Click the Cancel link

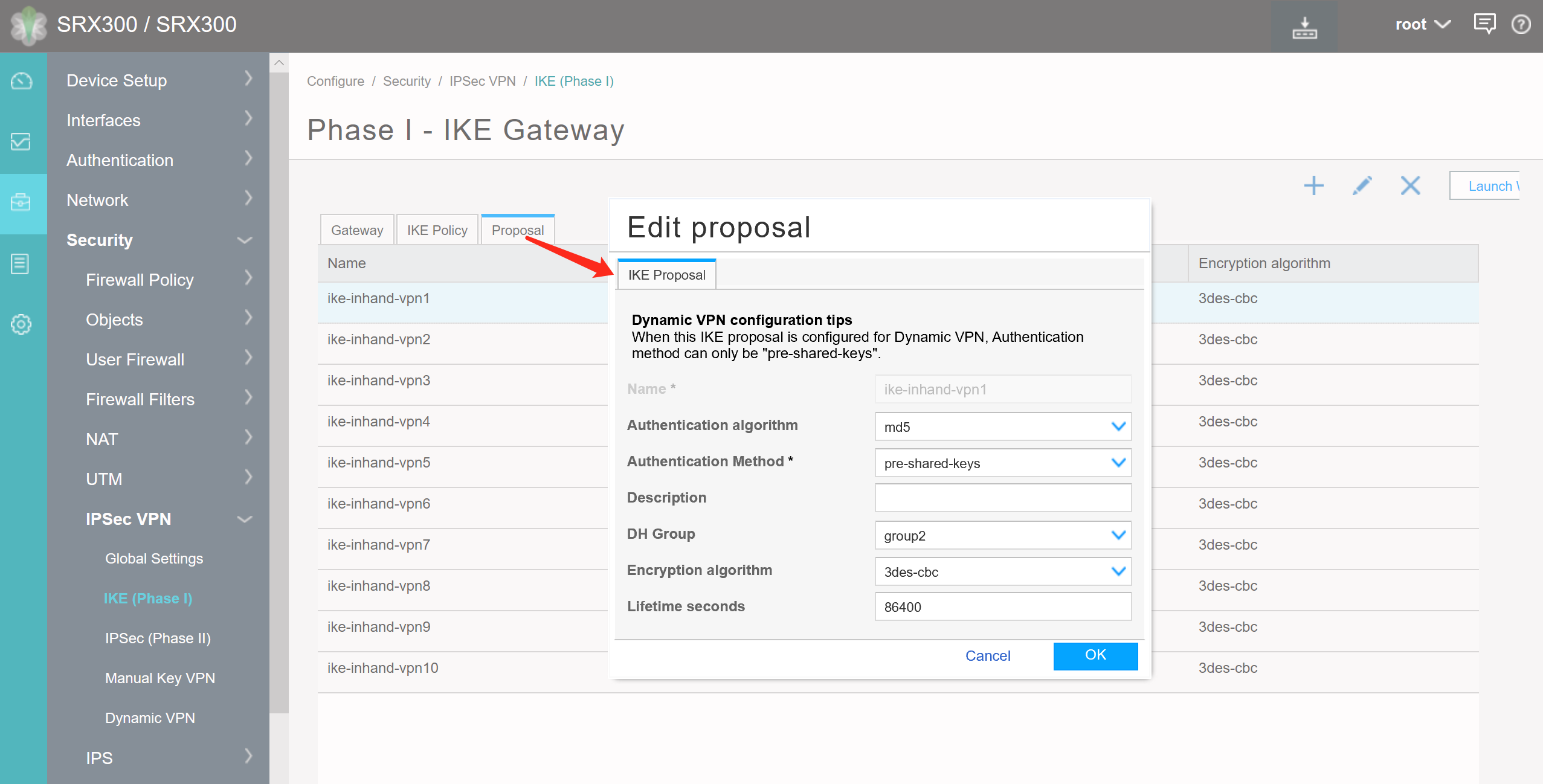[x=987, y=656]
